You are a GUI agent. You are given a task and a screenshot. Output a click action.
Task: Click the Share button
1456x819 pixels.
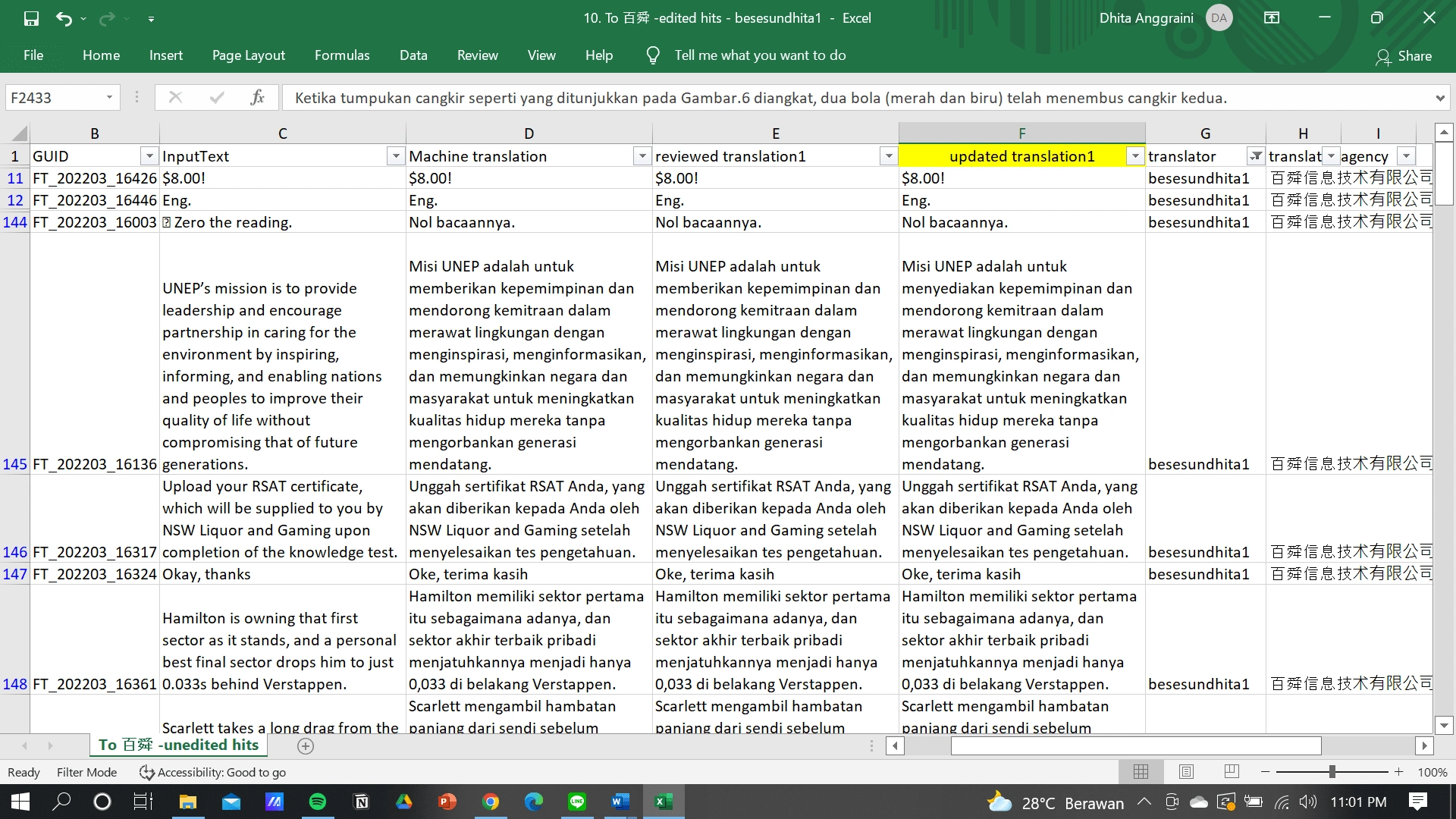1404,56
